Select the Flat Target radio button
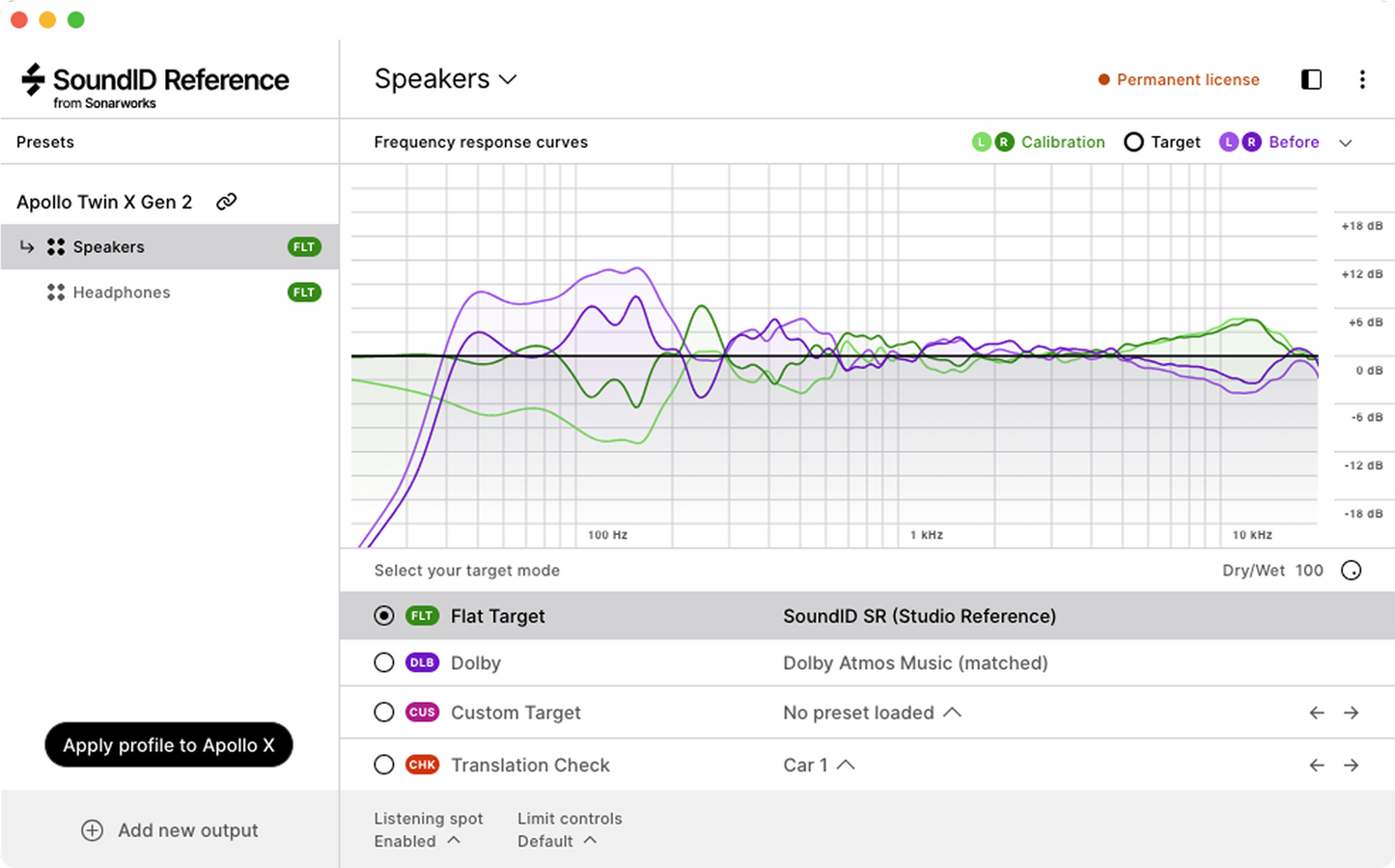1395x868 pixels. tap(384, 615)
